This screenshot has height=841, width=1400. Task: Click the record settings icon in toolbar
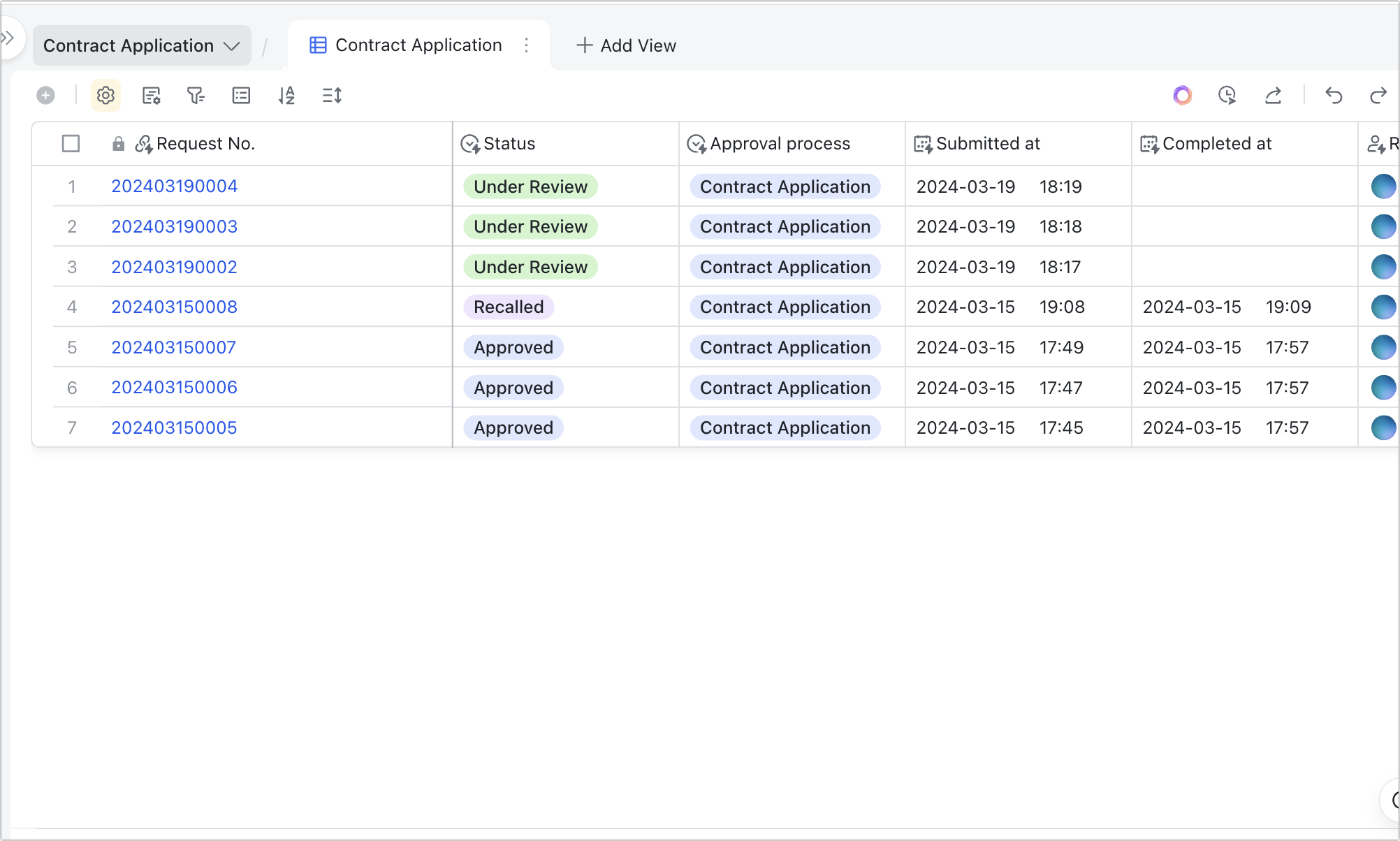[x=151, y=96]
